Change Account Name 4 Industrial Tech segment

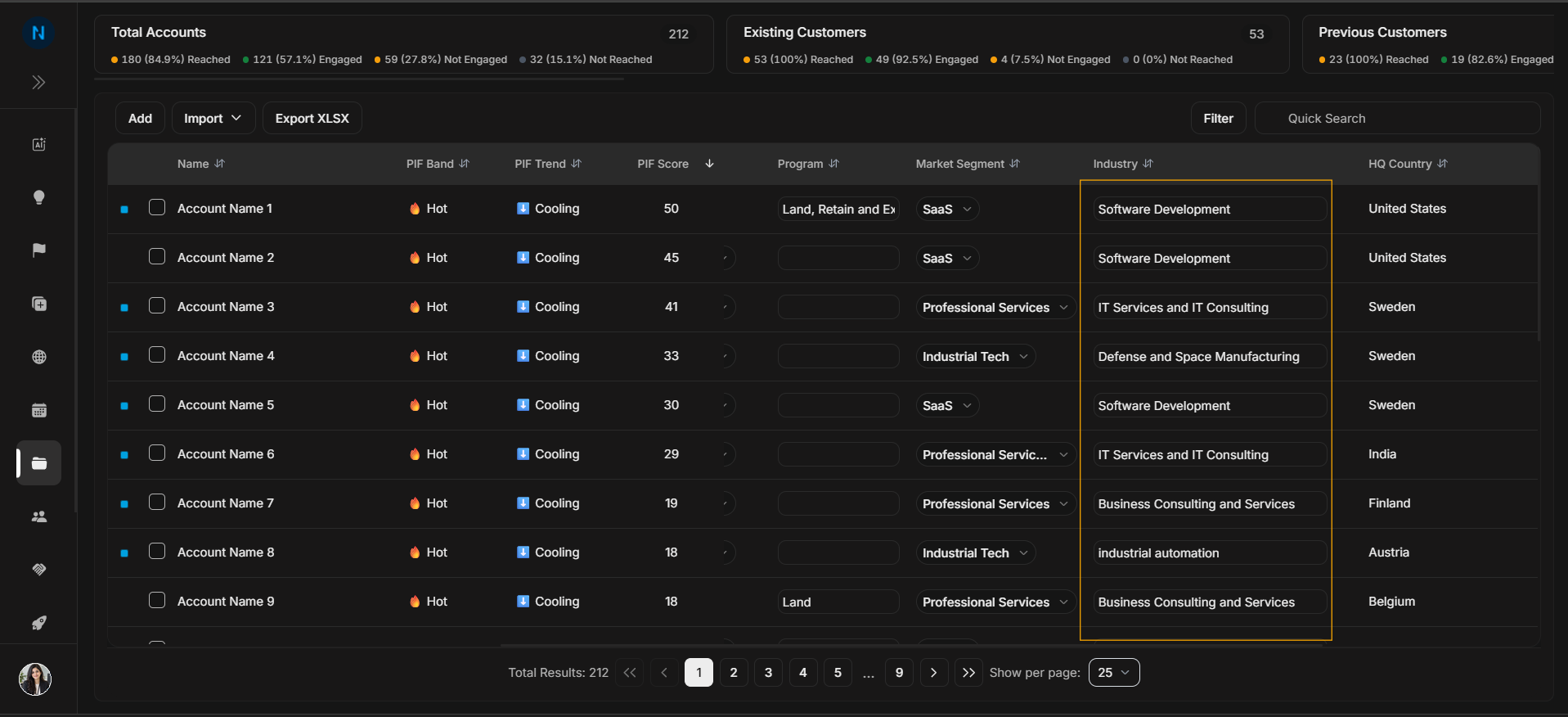click(x=975, y=357)
